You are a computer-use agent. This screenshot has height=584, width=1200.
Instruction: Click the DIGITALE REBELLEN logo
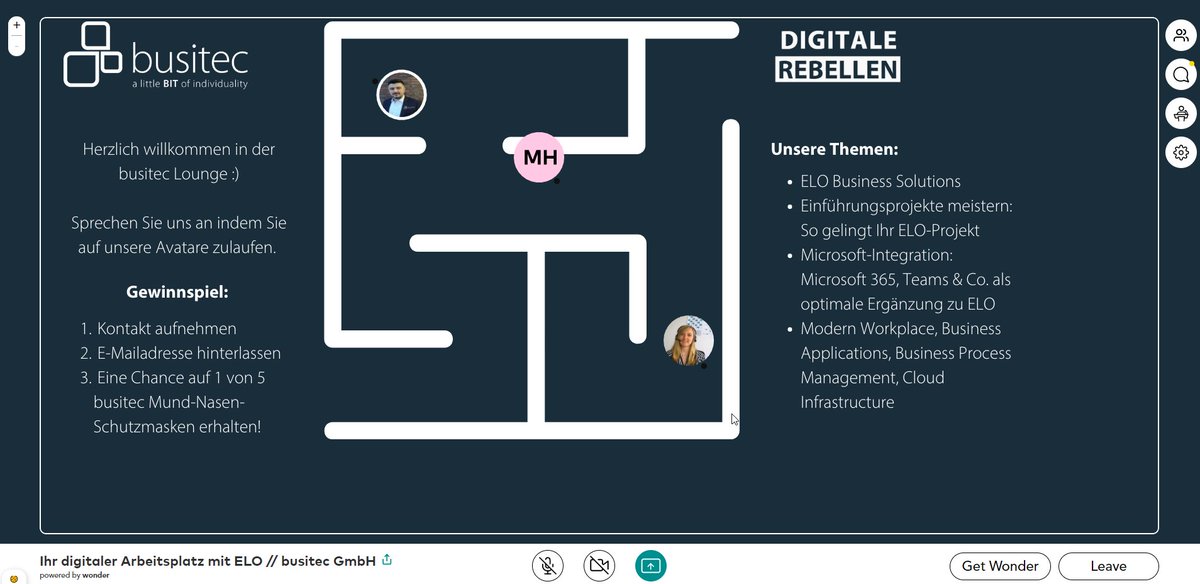pos(838,56)
